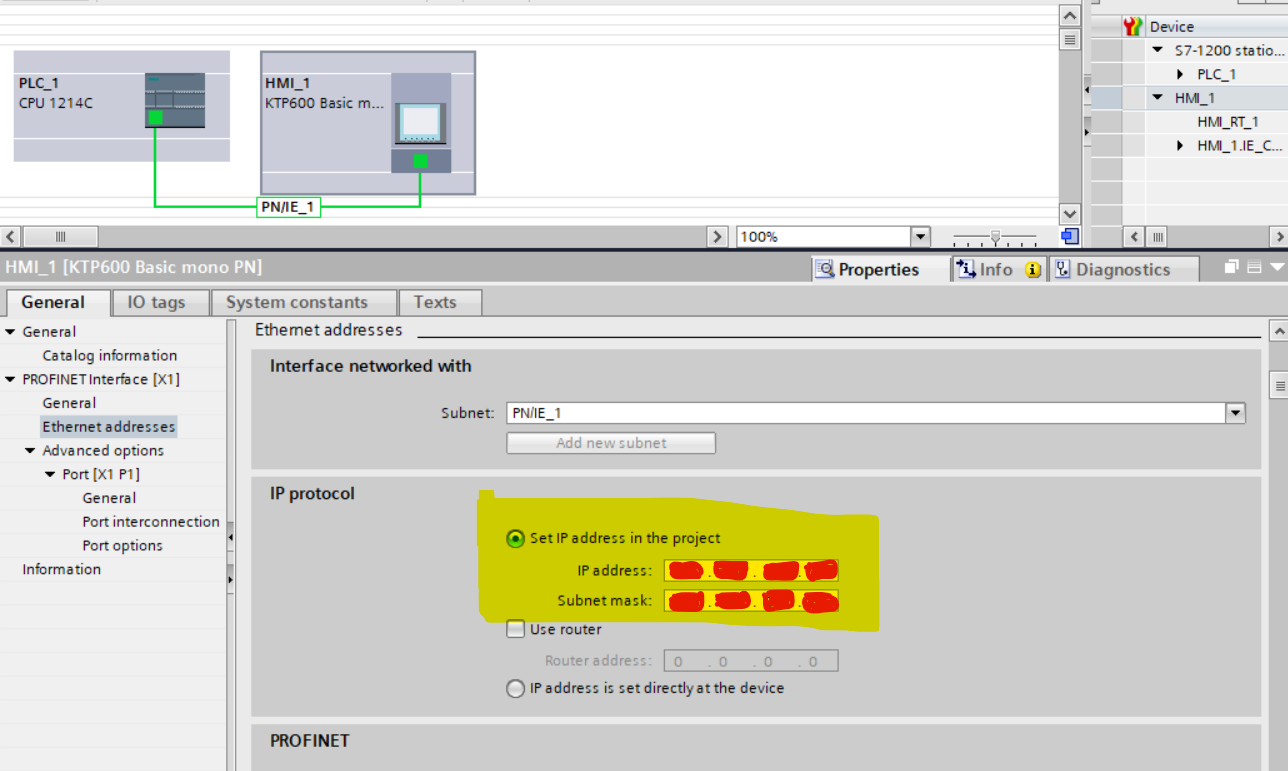This screenshot has height=771, width=1288.
Task: Click the Info tab's arrow-i icon
Action: [965, 269]
